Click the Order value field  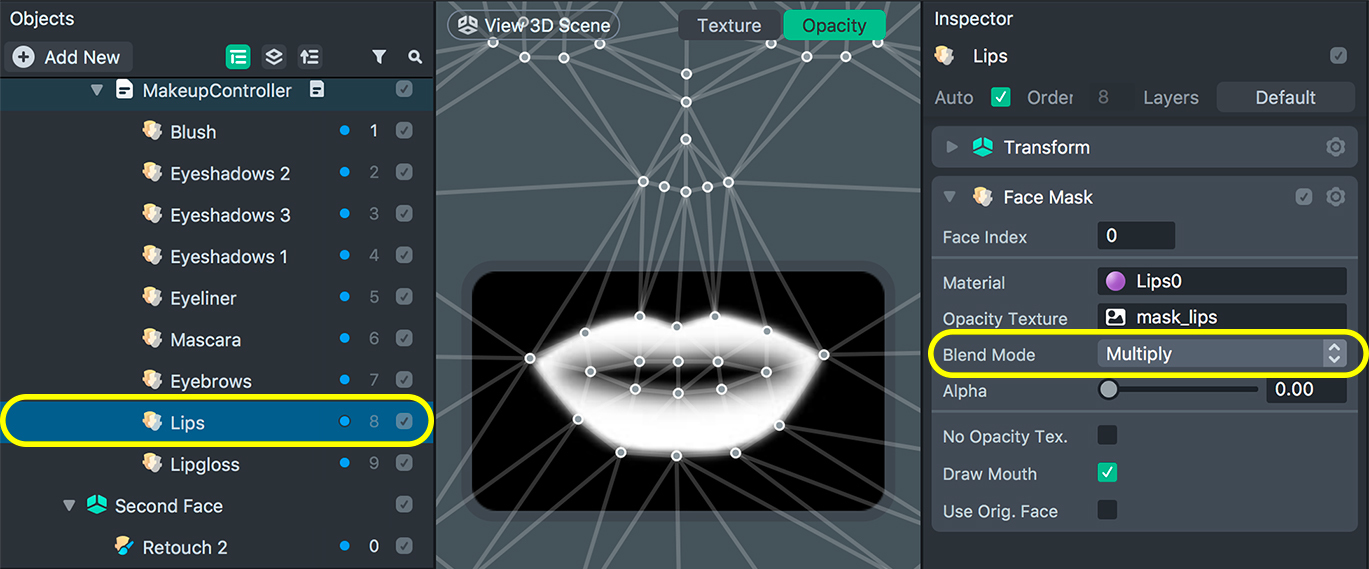coord(1103,97)
